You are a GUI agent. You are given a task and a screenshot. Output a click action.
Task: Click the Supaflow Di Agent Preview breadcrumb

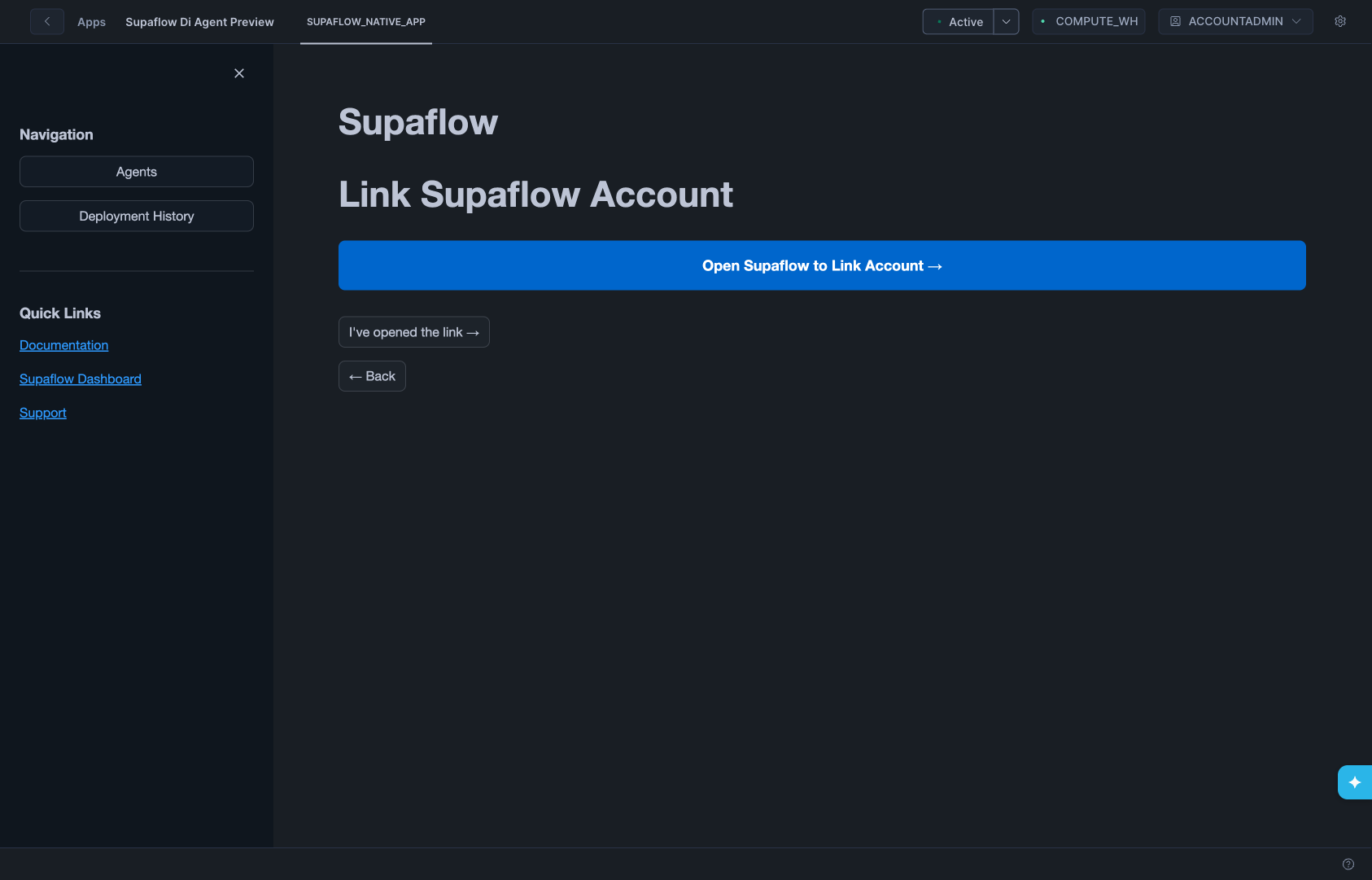coord(199,22)
